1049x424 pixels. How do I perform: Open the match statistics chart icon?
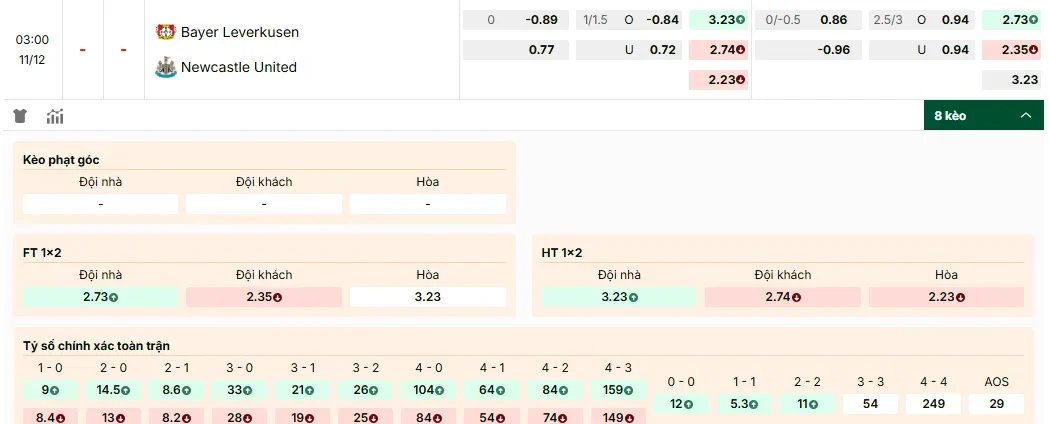tap(55, 116)
